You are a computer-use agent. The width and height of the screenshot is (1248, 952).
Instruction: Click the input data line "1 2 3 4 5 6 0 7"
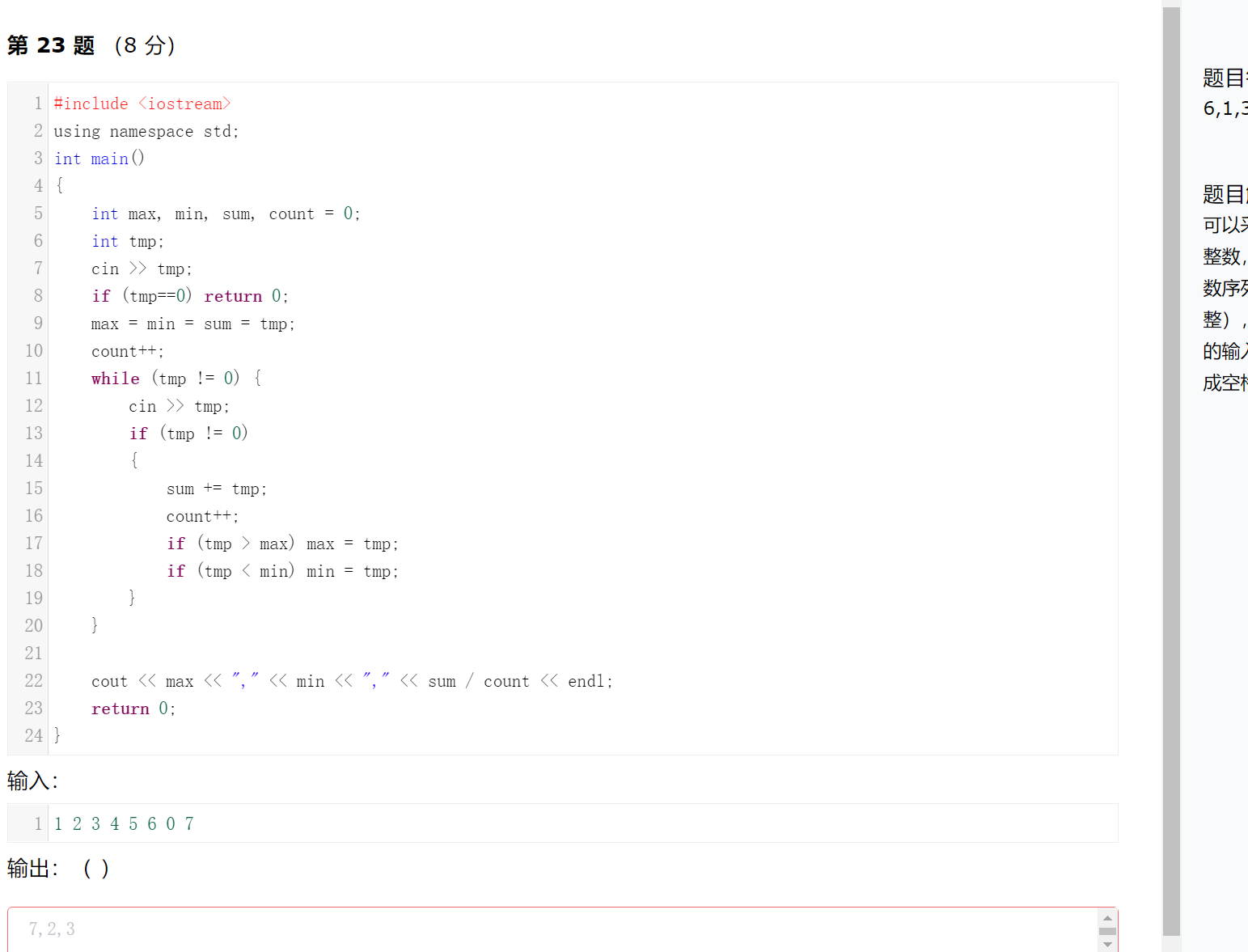click(x=125, y=823)
